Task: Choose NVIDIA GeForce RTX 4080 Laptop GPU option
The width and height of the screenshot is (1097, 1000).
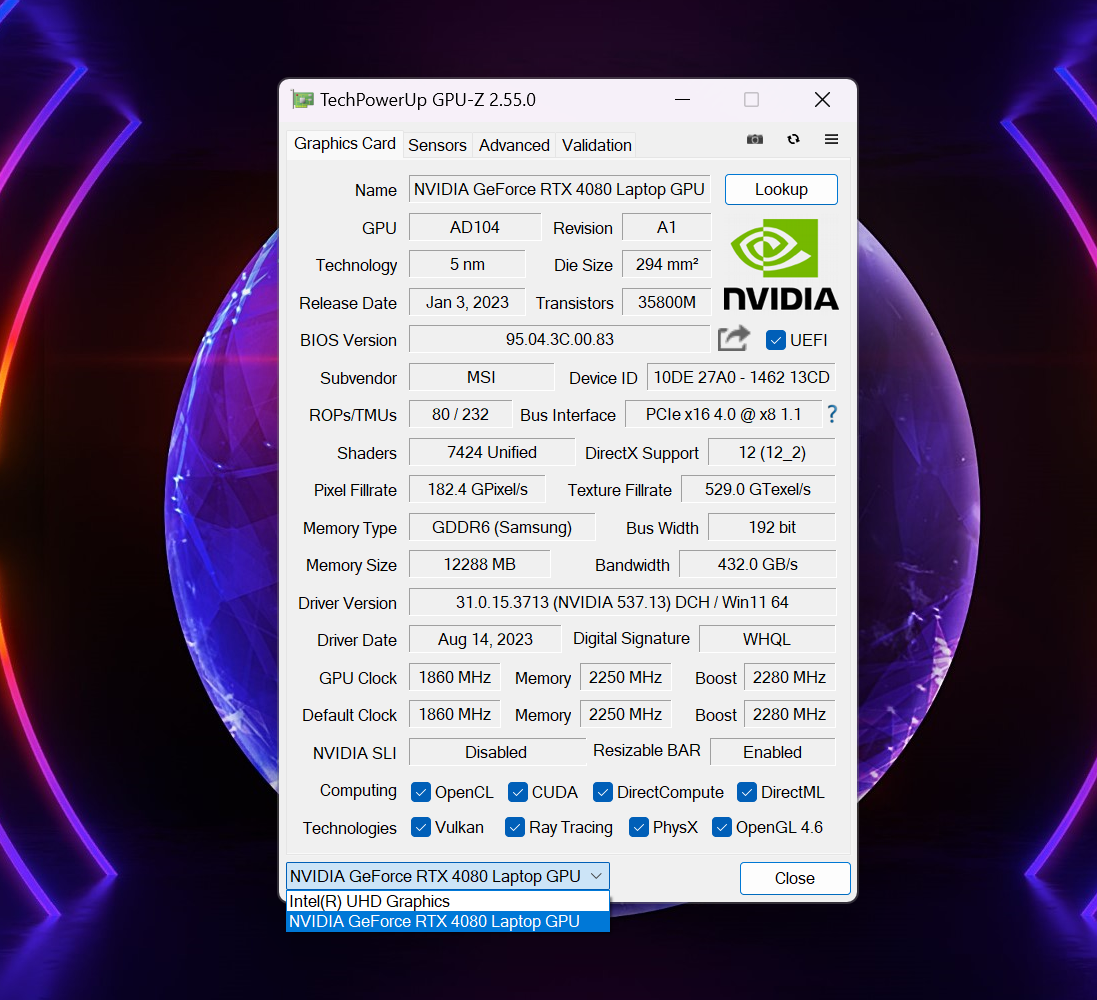Action: (448, 922)
